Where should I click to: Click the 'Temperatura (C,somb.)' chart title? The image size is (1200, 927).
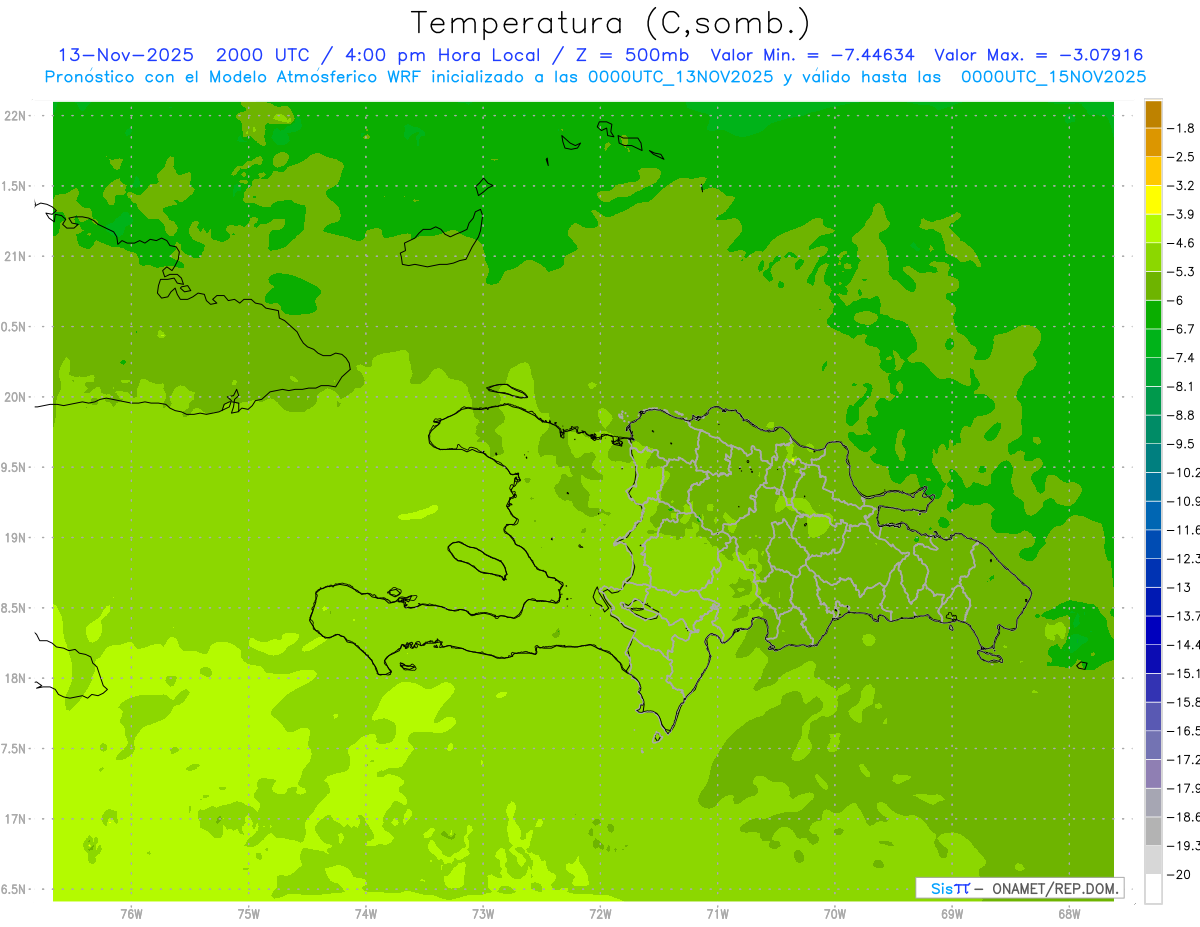[x=610, y=23]
